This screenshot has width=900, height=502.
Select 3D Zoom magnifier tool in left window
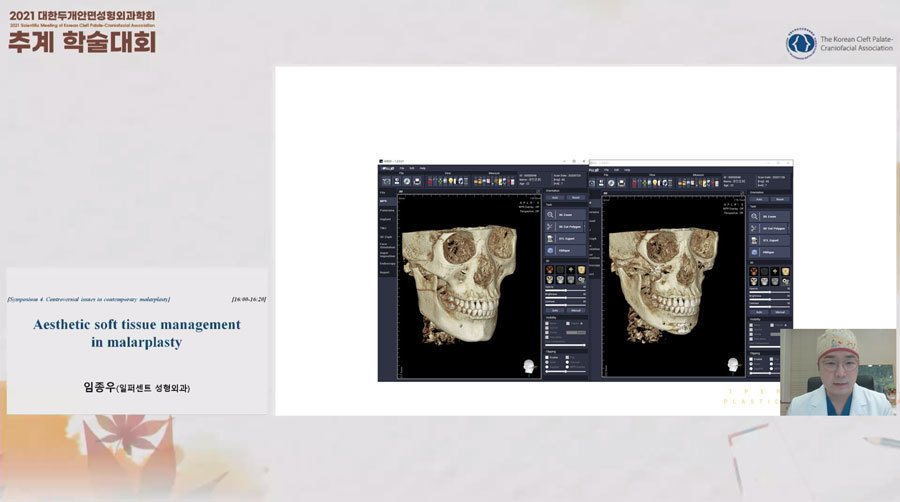(x=565, y=215)
